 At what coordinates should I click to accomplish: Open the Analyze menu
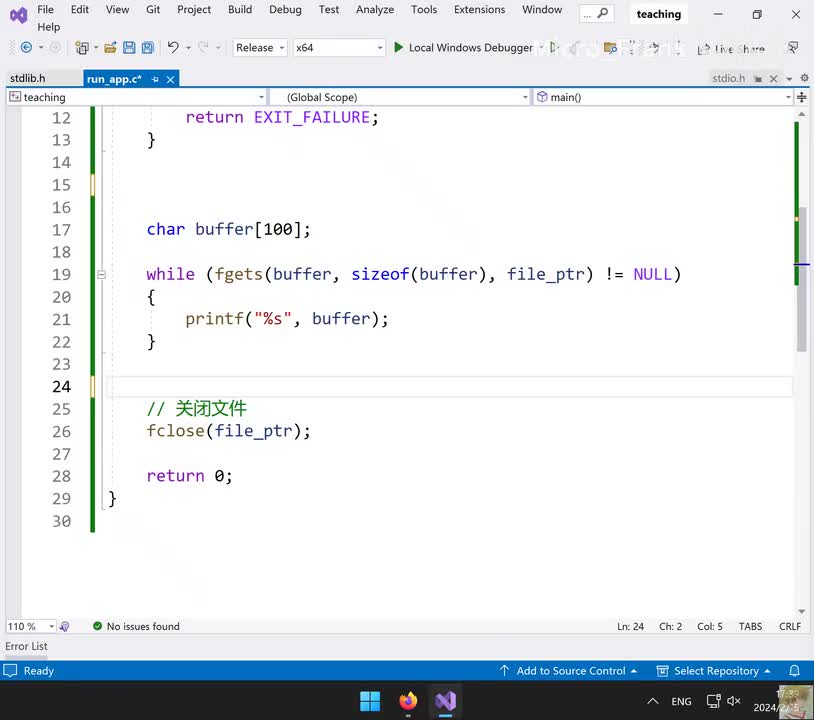tap(375, 9)
